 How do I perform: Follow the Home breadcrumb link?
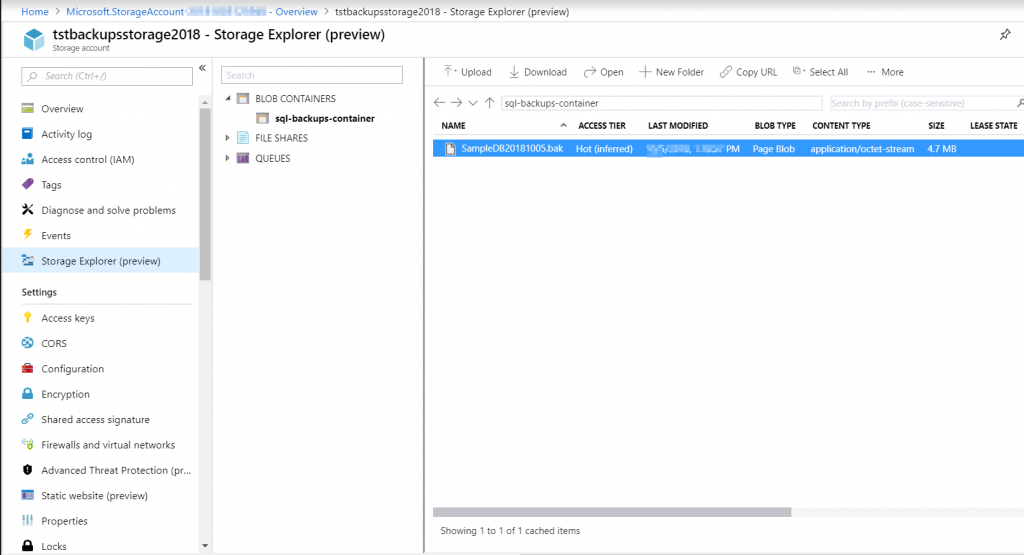pyautogui.click(x=35, y=12)
